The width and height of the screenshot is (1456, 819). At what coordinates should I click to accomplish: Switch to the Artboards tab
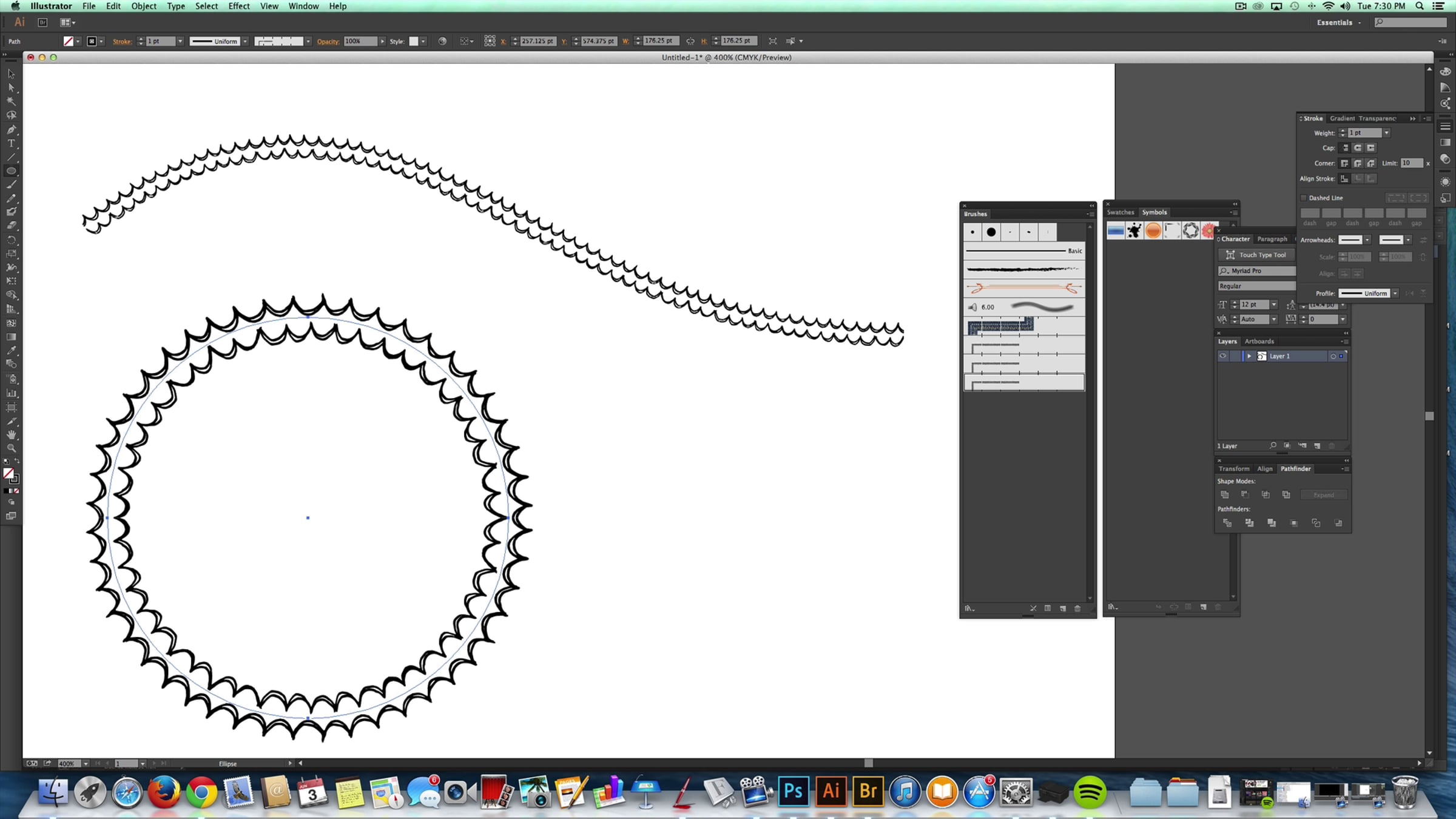1259,342
